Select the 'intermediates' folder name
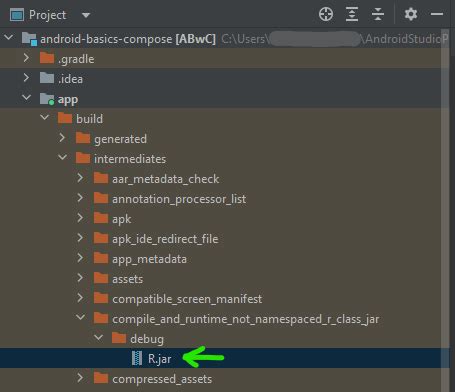455x392 pixels. (x=130, y=159)
